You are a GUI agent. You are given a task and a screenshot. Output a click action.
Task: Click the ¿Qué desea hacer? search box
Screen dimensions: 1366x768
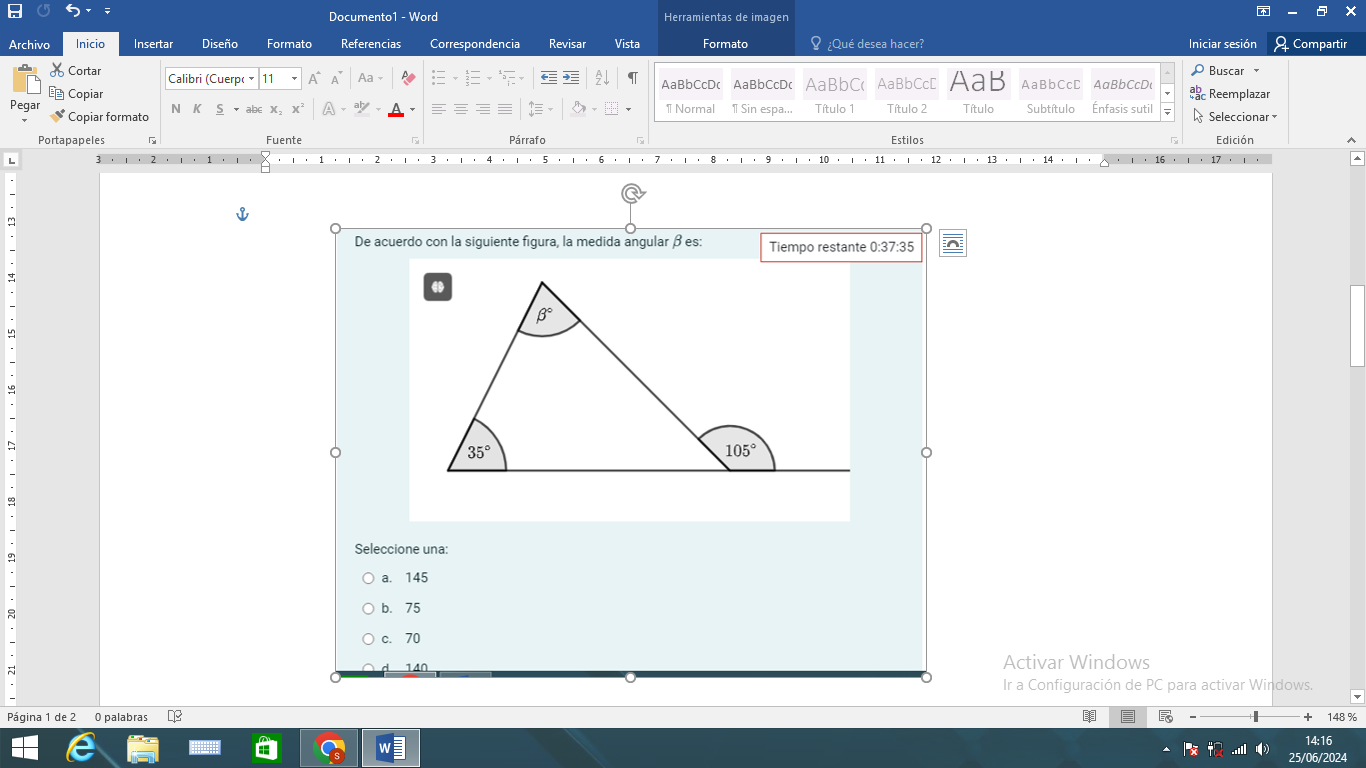coord(875,44)
